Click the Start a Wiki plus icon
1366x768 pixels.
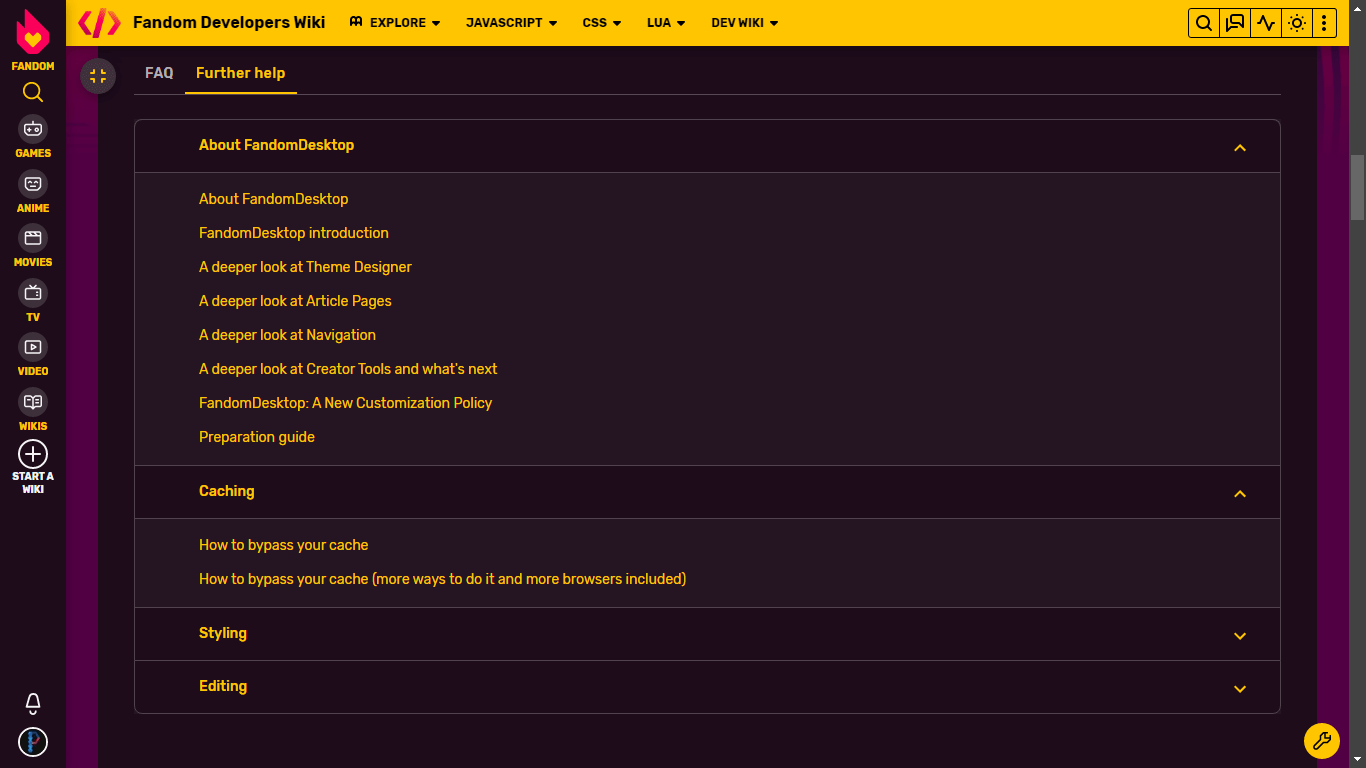point(33,454)
